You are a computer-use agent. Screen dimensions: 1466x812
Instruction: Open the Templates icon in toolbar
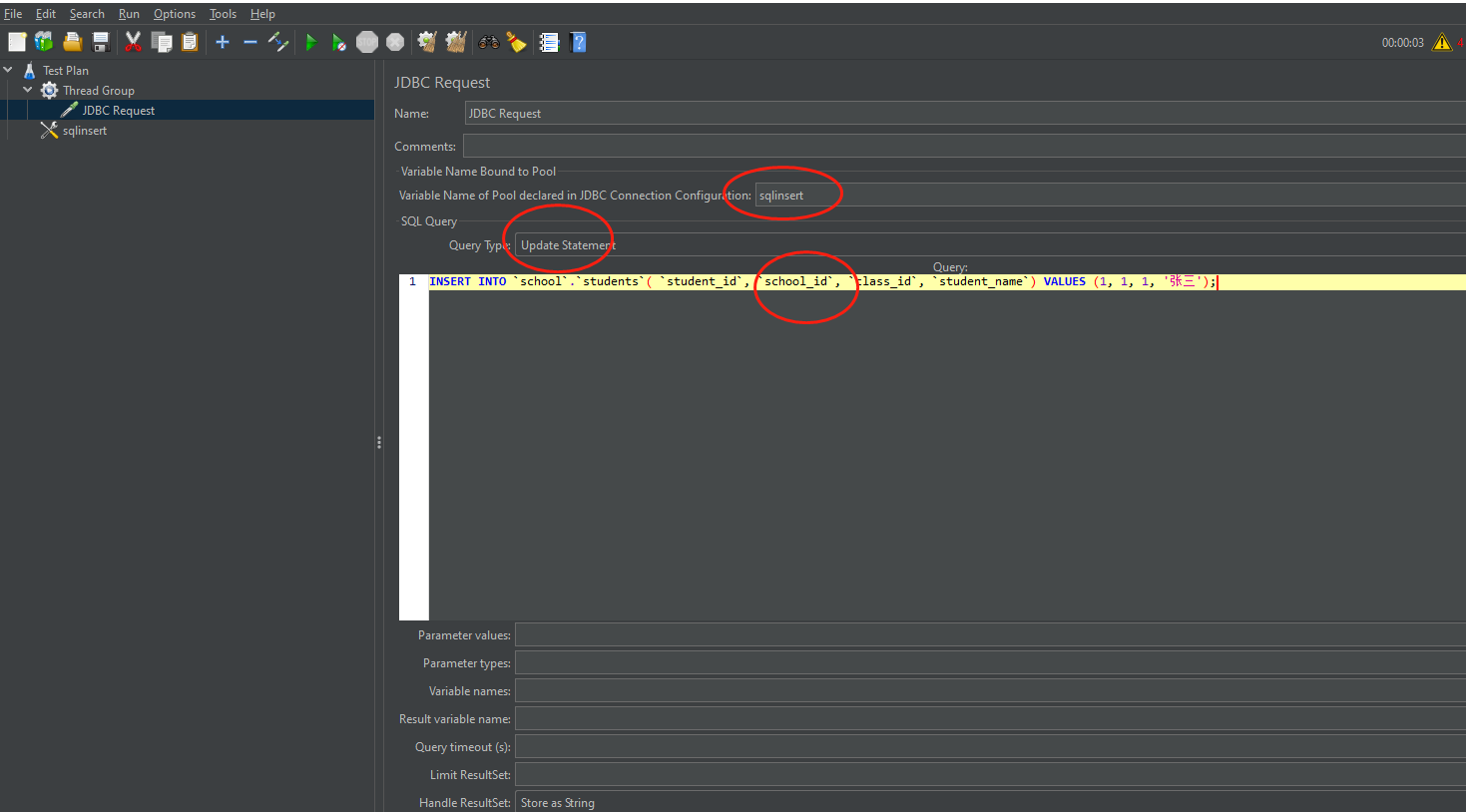pyautogui.click(x=44, y=42)
